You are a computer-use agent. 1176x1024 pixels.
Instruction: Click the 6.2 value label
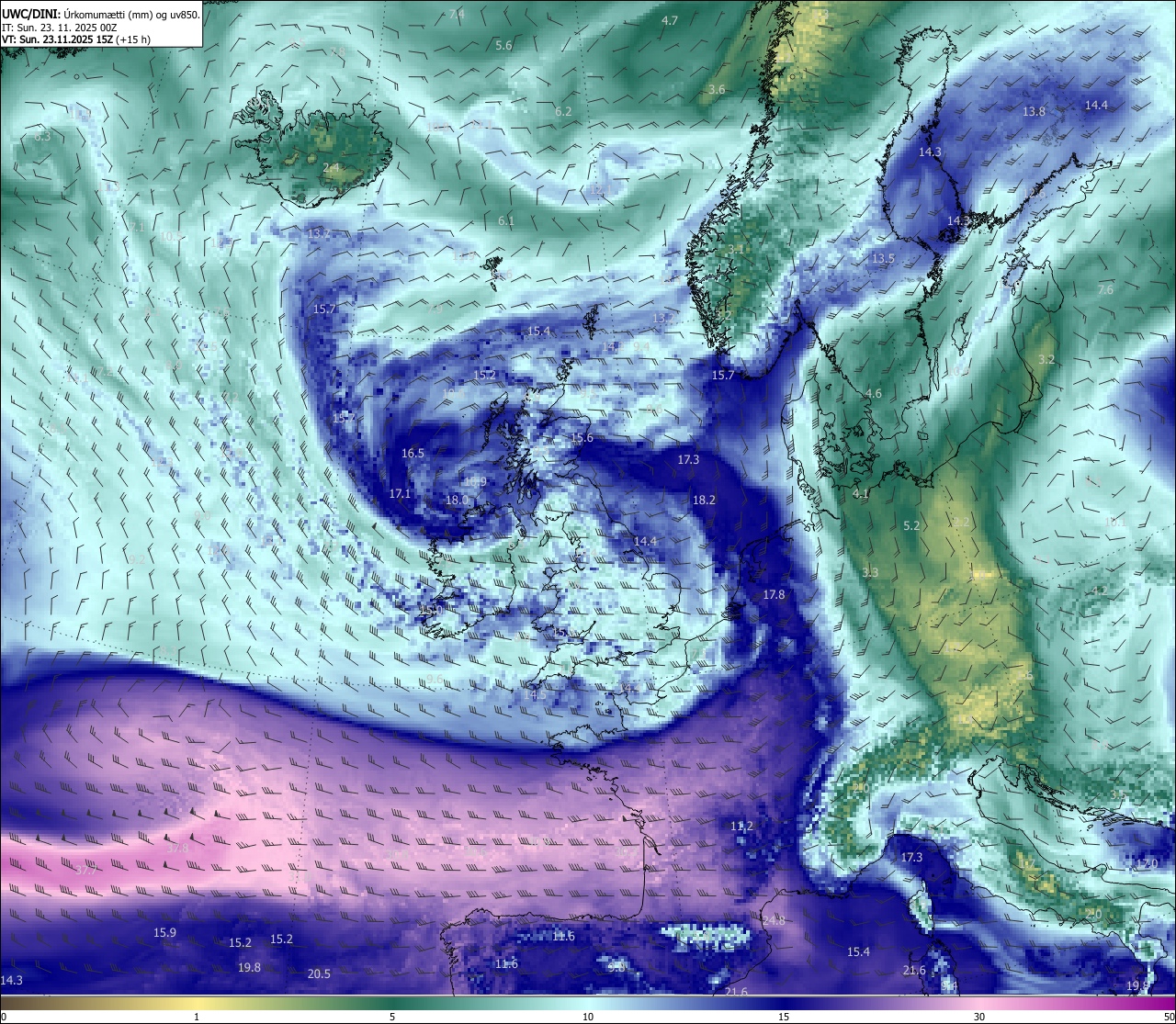(x=563, y=111)
